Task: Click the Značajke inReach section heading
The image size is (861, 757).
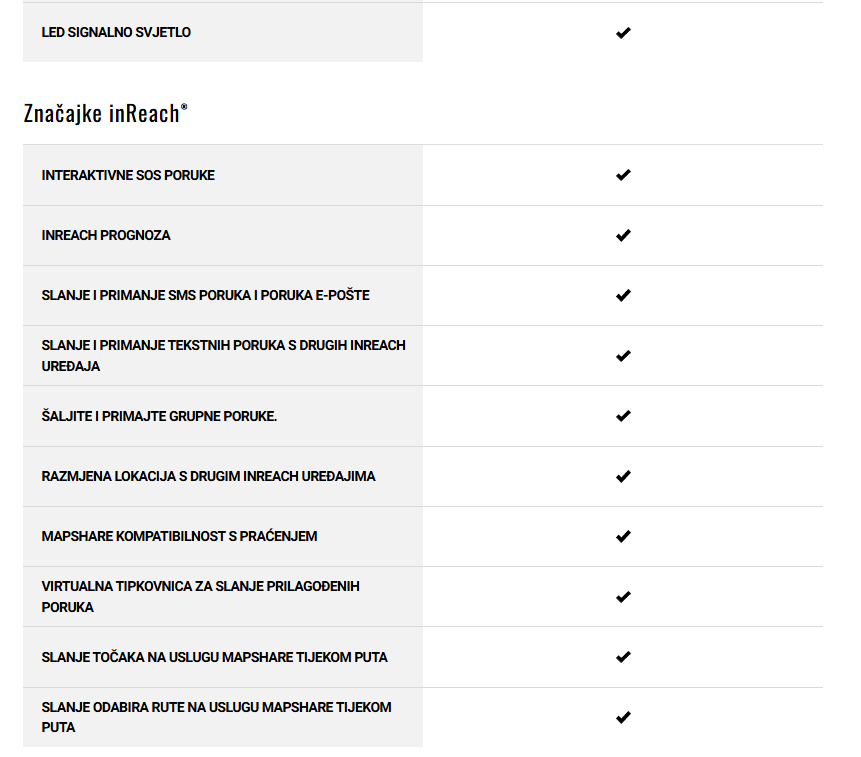Action: click(x=105, y=113)
